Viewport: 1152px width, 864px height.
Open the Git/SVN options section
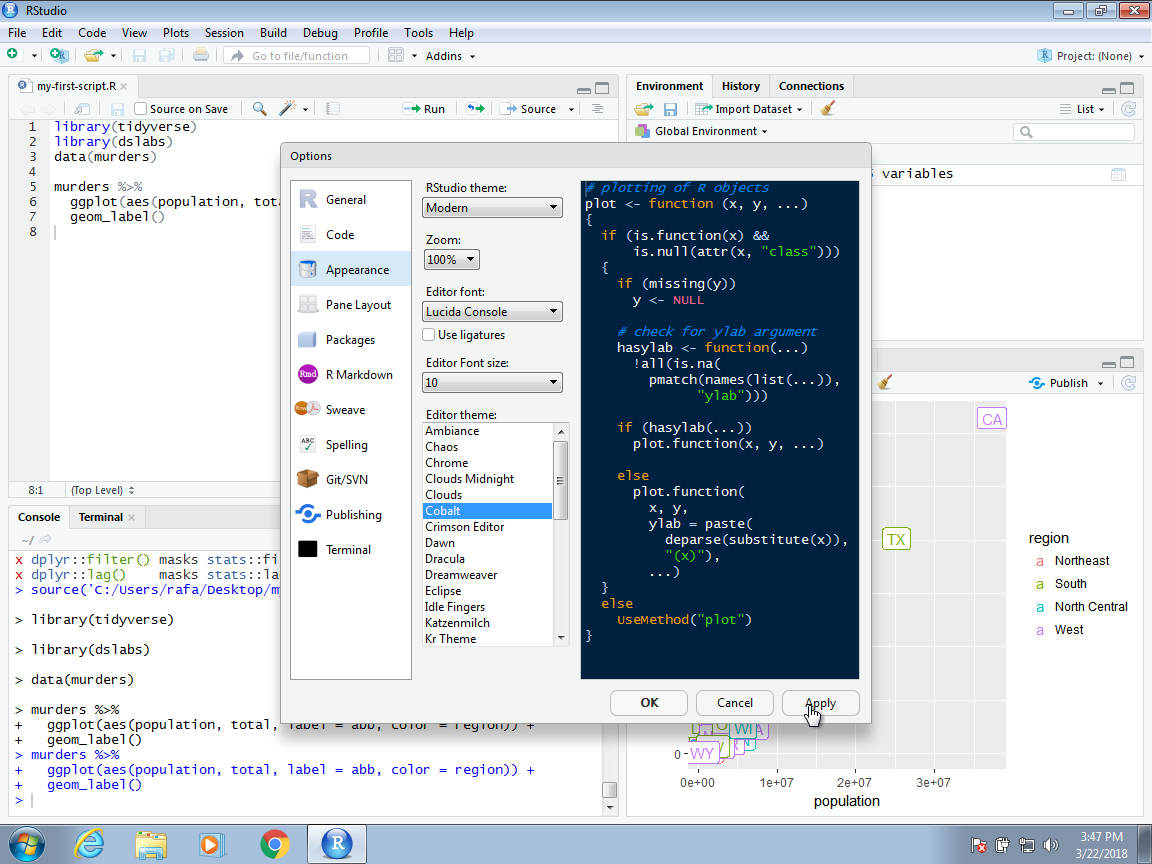(346, 480)
